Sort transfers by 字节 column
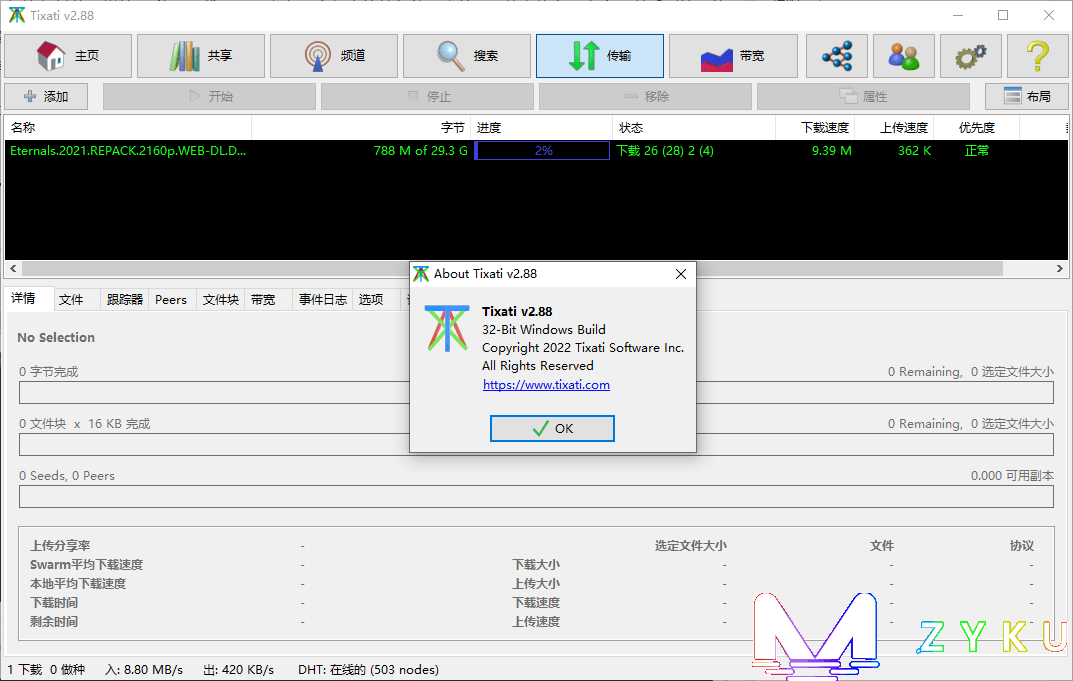 point(362,128)
